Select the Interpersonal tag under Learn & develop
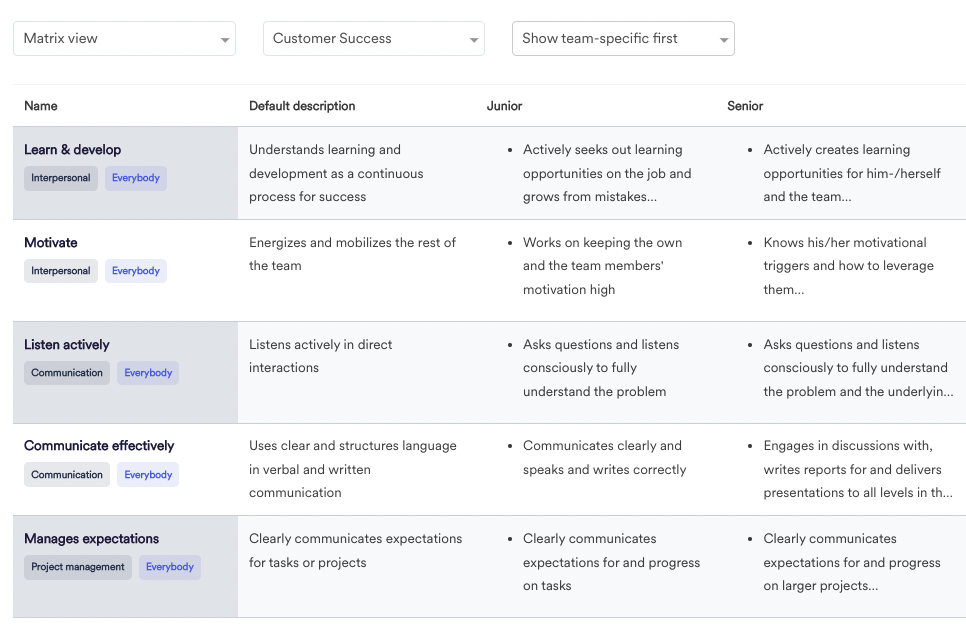The width and height of the screenshot is (966, 634). [60, 177]
